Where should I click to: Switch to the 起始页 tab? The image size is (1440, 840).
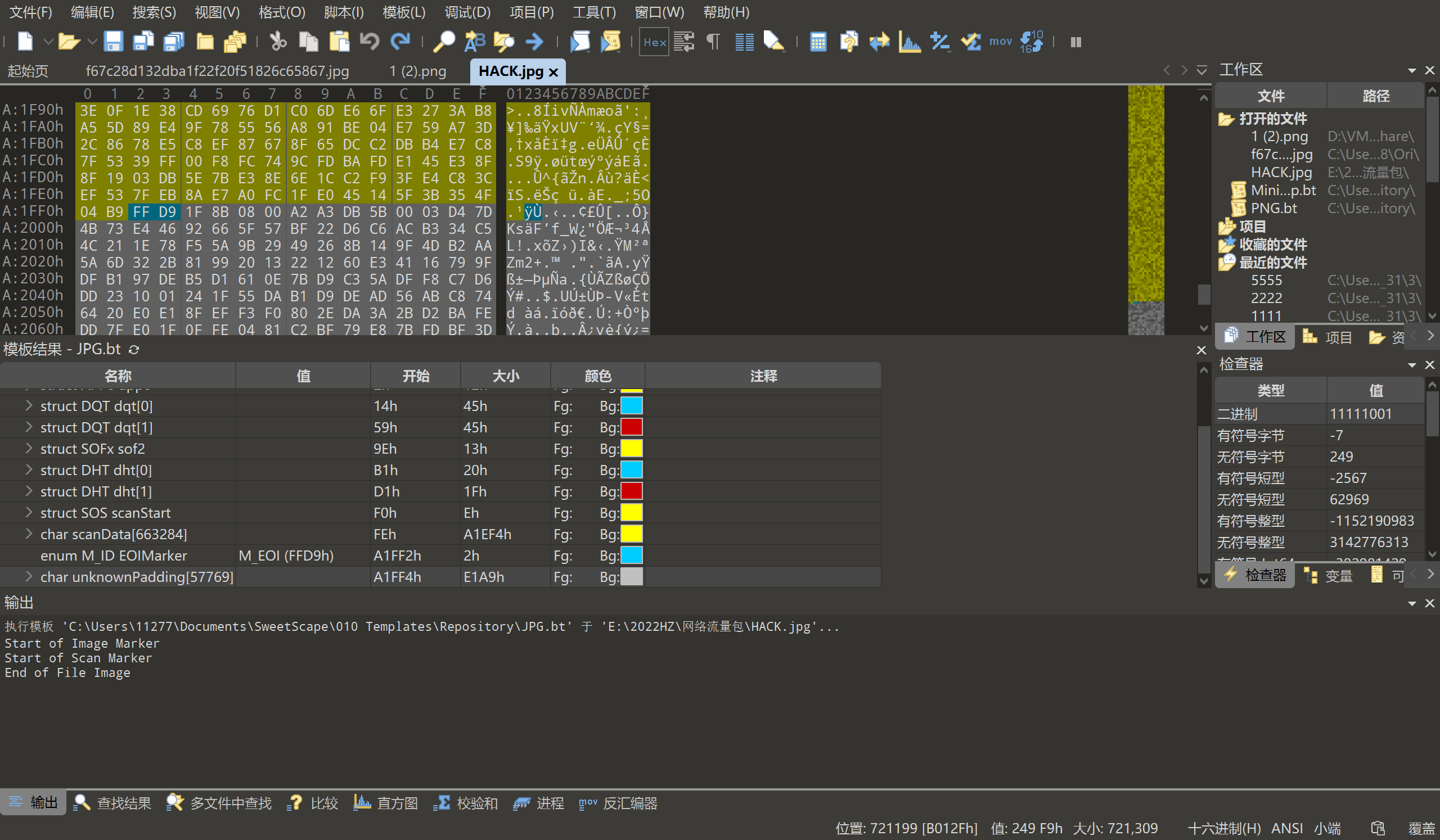pos(28,71)
